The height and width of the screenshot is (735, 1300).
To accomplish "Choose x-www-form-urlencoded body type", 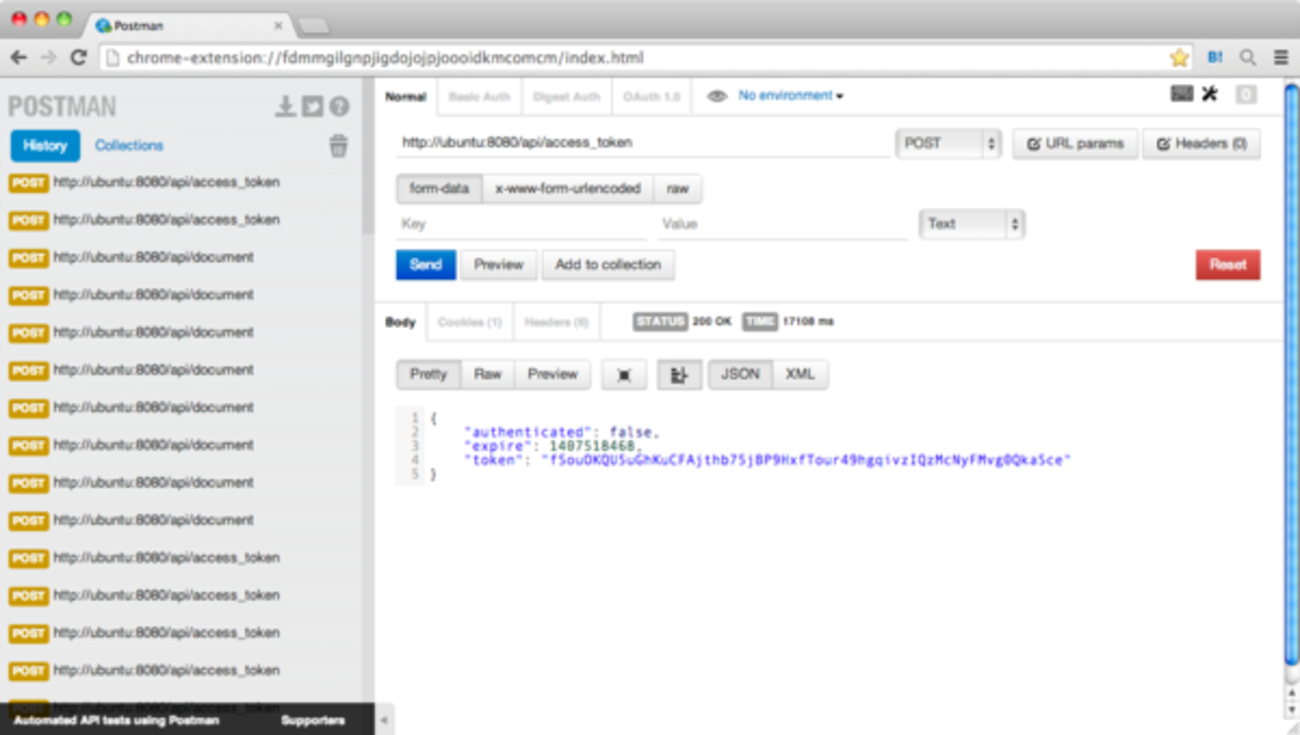I will coord(568,189).
